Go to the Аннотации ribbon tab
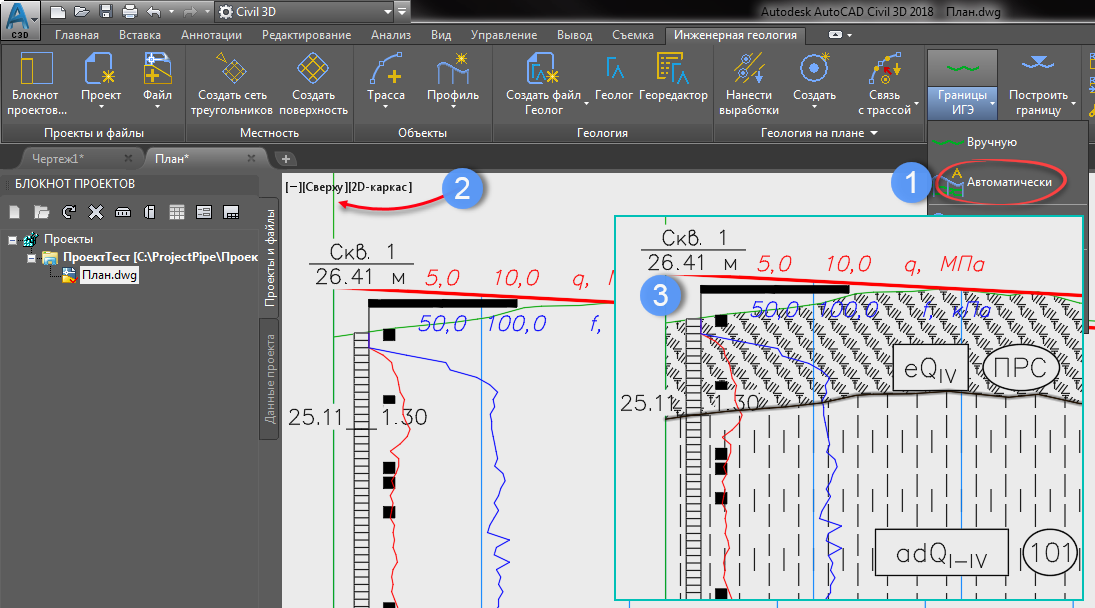Viewport: 1095px width, 608px height. 211,35
